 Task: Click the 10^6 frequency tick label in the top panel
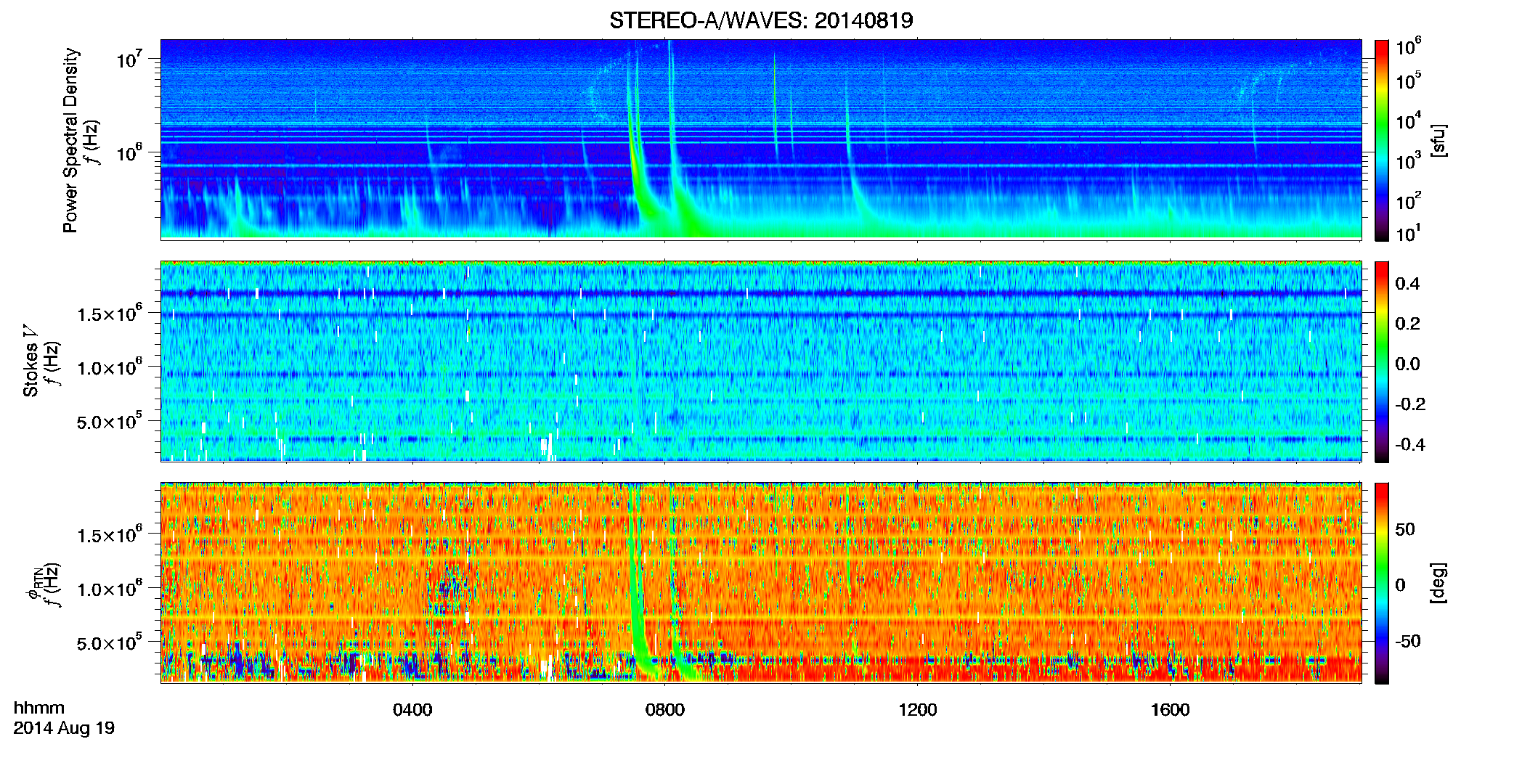[x=129, y=152]
